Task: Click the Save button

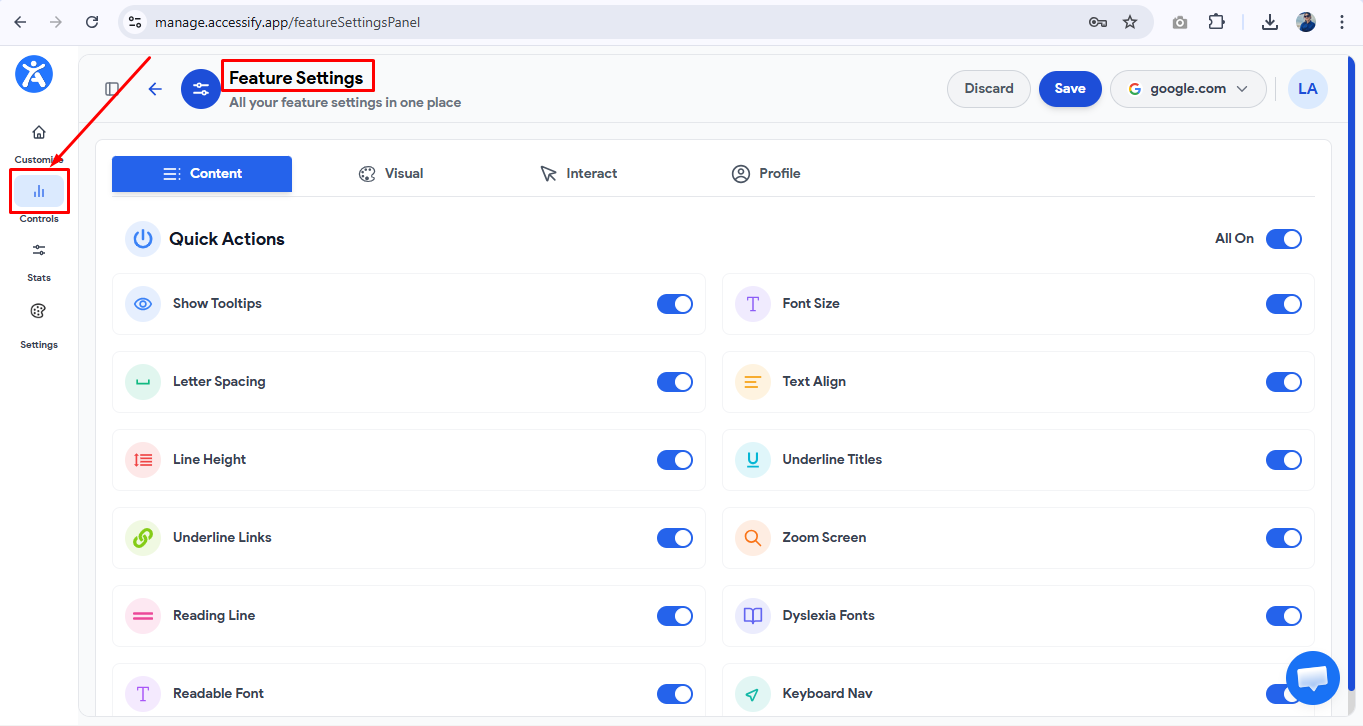Action: 1070,88
